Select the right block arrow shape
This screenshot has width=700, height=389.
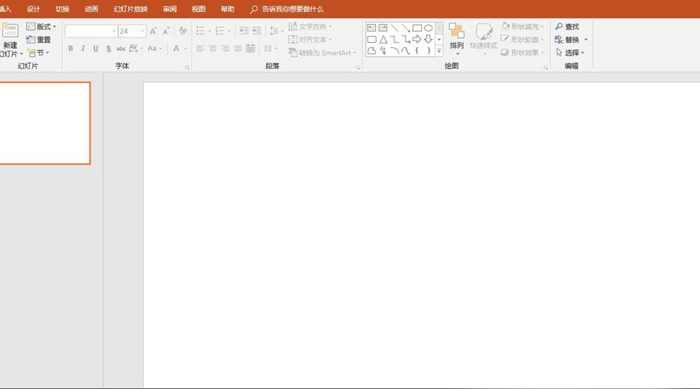click(x=417, y=40)
